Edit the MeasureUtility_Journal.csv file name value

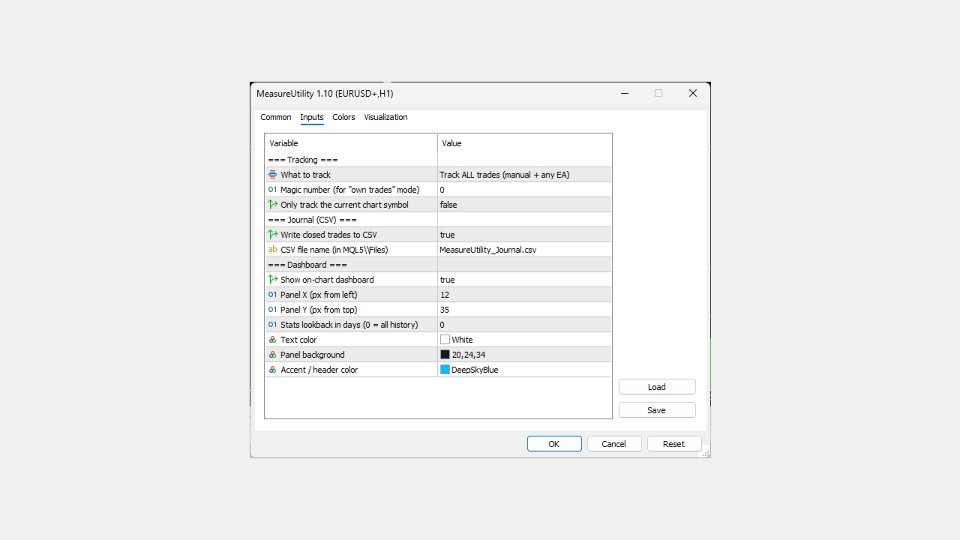pyautogui.click(x=524, y=249)
